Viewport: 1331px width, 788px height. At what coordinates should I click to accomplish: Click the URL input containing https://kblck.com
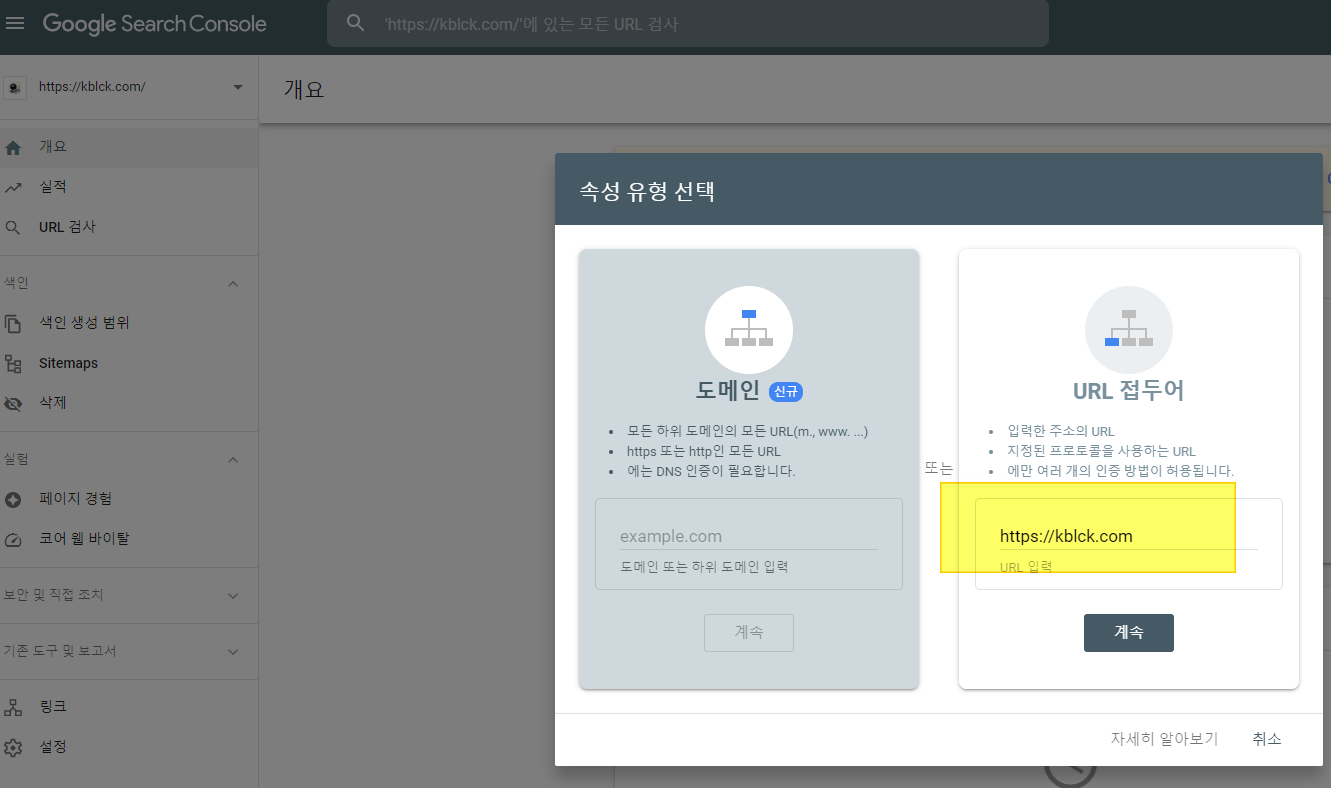(x=1129, y=537)
